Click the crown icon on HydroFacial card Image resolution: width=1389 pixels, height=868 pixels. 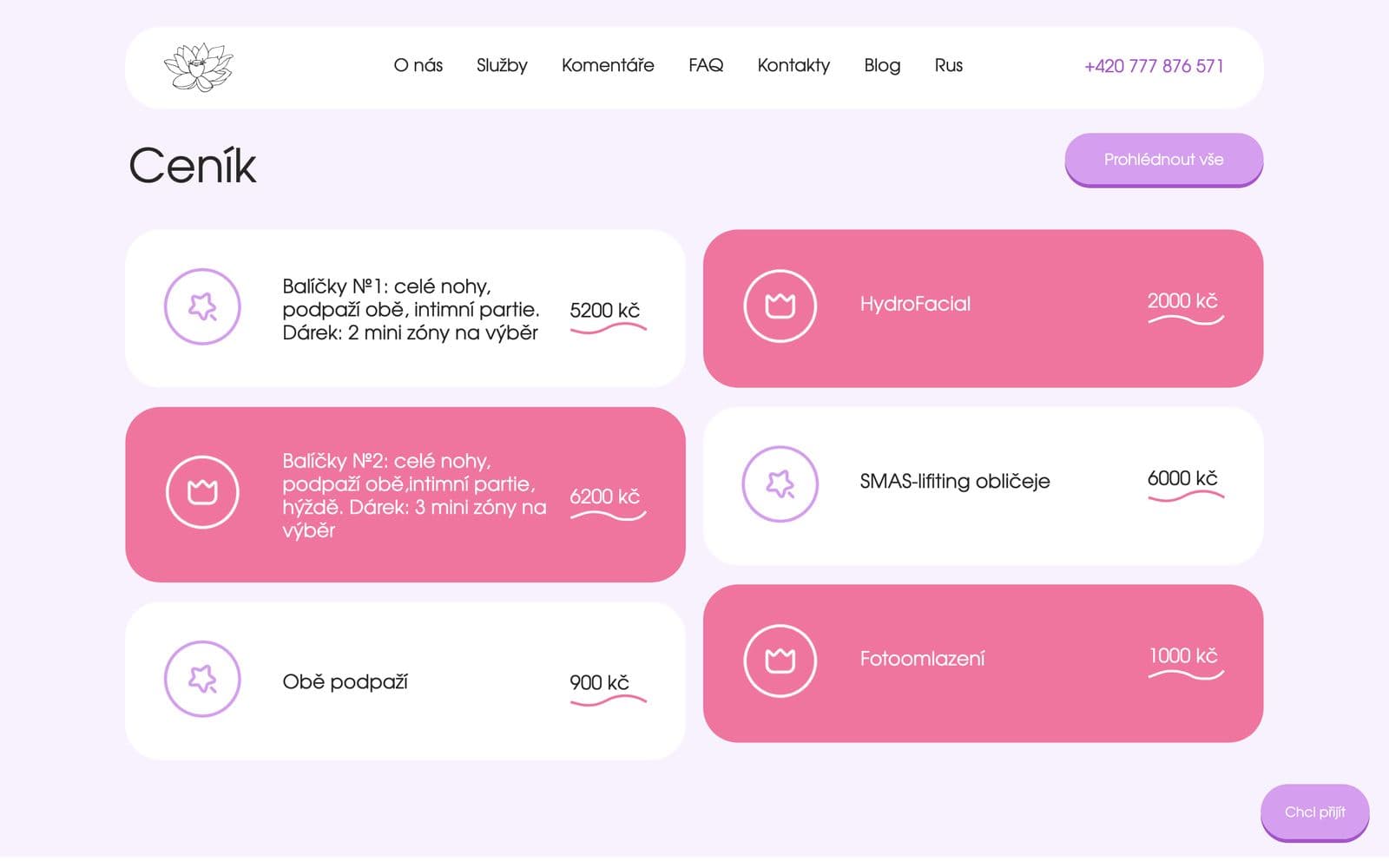pyautogui.click(x=780, y=306)
